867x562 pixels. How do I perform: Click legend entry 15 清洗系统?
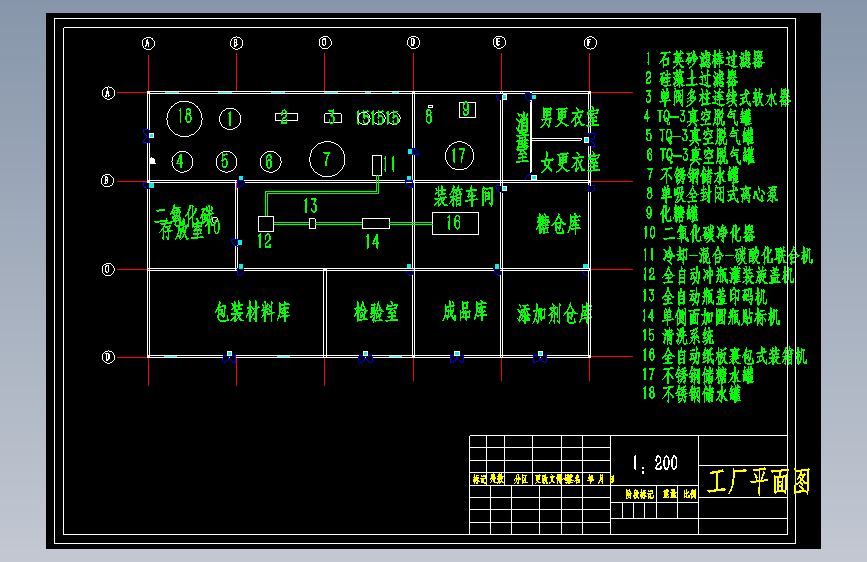pyautogui.click(x=678, y=336)
